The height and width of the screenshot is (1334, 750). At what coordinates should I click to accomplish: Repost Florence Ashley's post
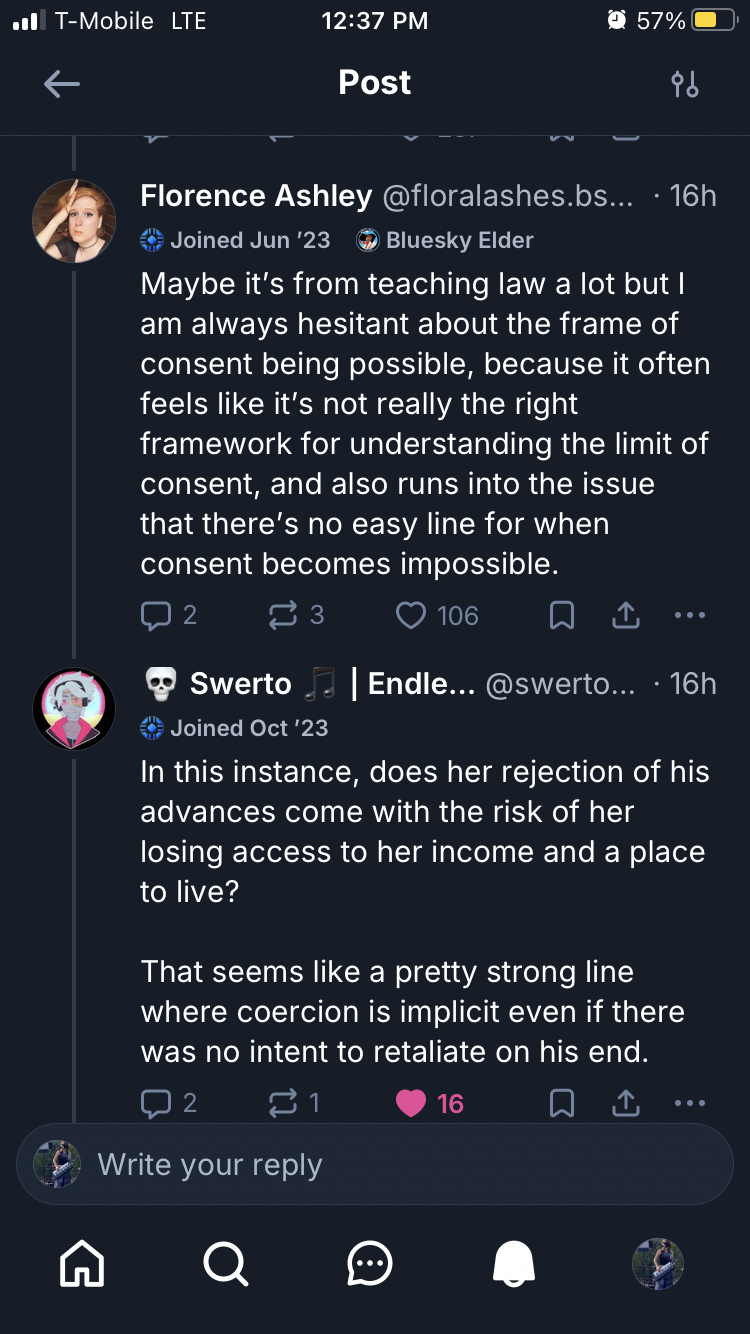[x=283, y=615]
